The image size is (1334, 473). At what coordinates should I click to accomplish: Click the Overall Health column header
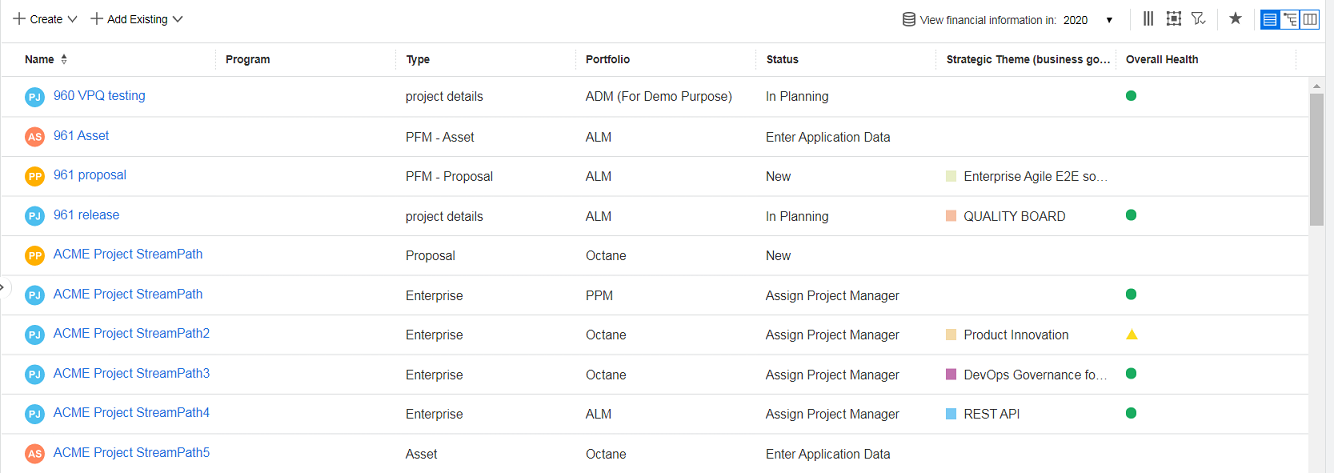(x=1162, y=60)
